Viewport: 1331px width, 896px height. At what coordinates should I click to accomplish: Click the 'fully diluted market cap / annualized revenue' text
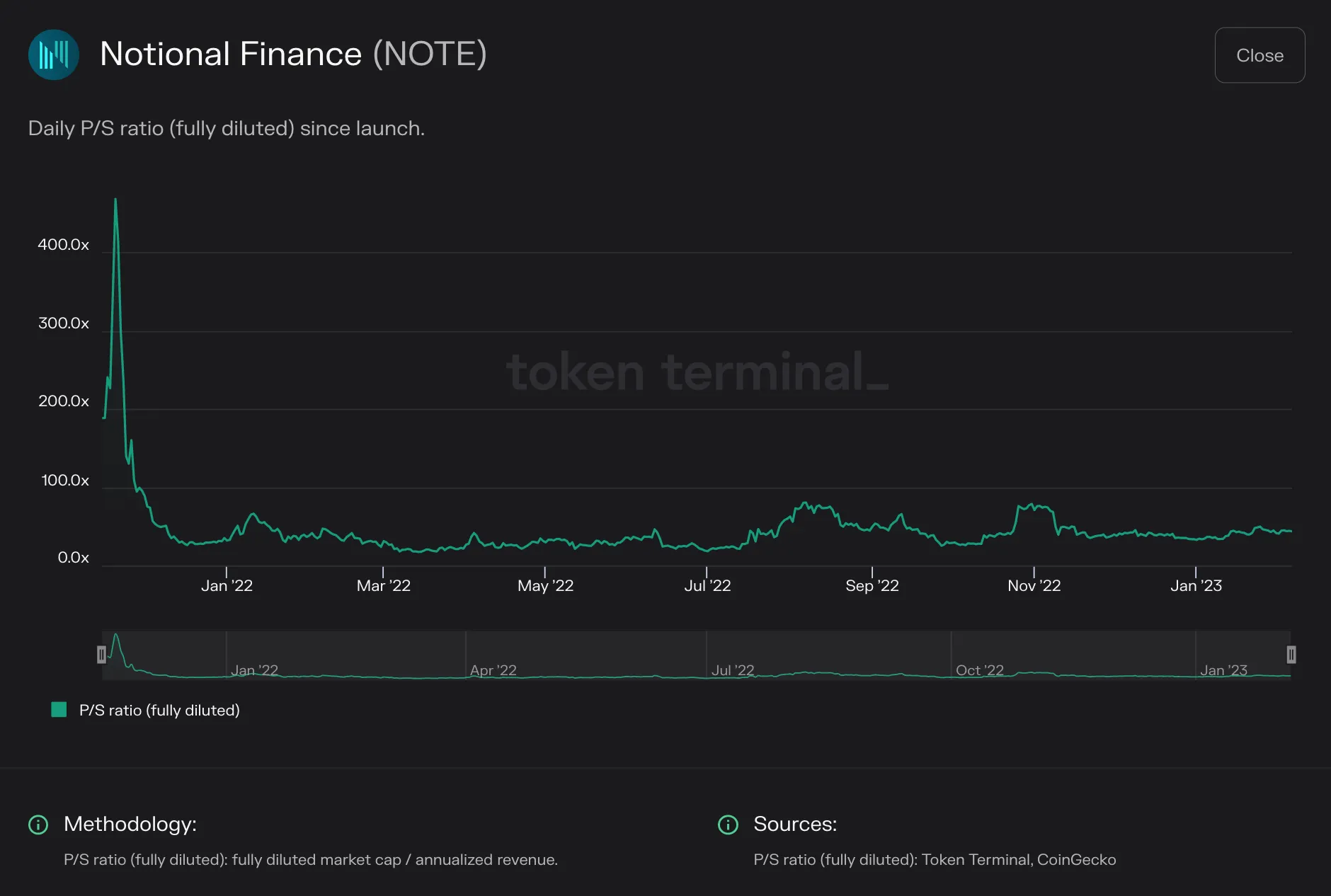coord(394,860)
